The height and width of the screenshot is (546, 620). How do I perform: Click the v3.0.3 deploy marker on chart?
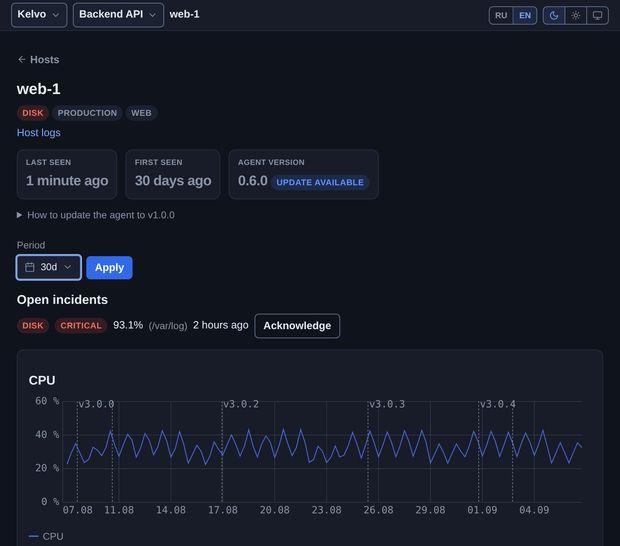click(x=387, y=404)
